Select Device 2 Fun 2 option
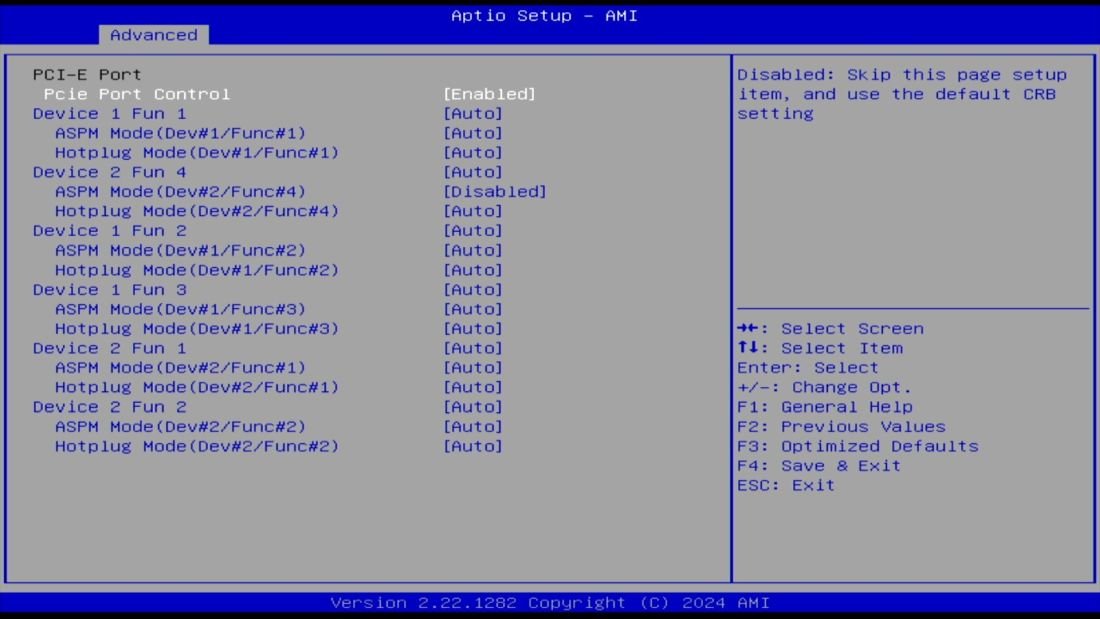Viewport: 1100px width, 619px height. click(x=109, y=407)
